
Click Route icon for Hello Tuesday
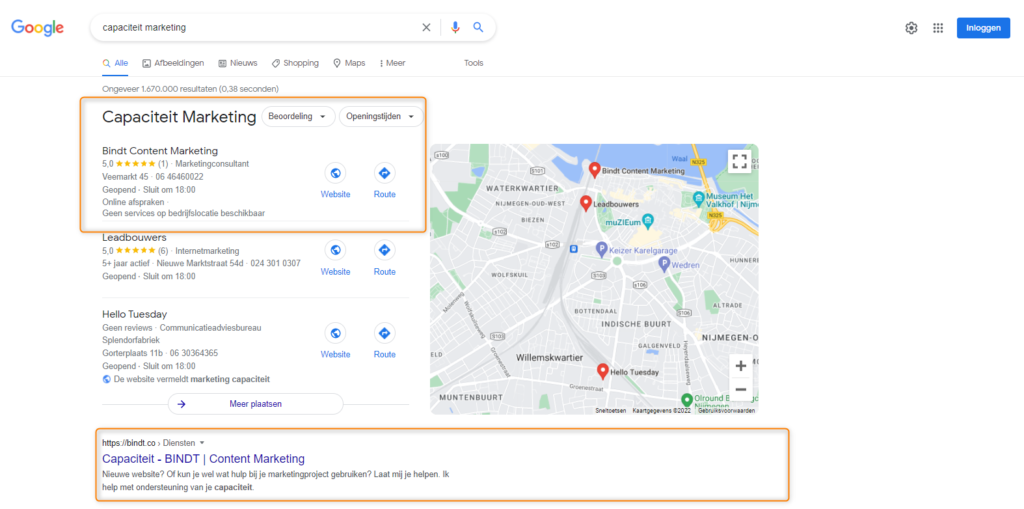click(x=385, y=333)
